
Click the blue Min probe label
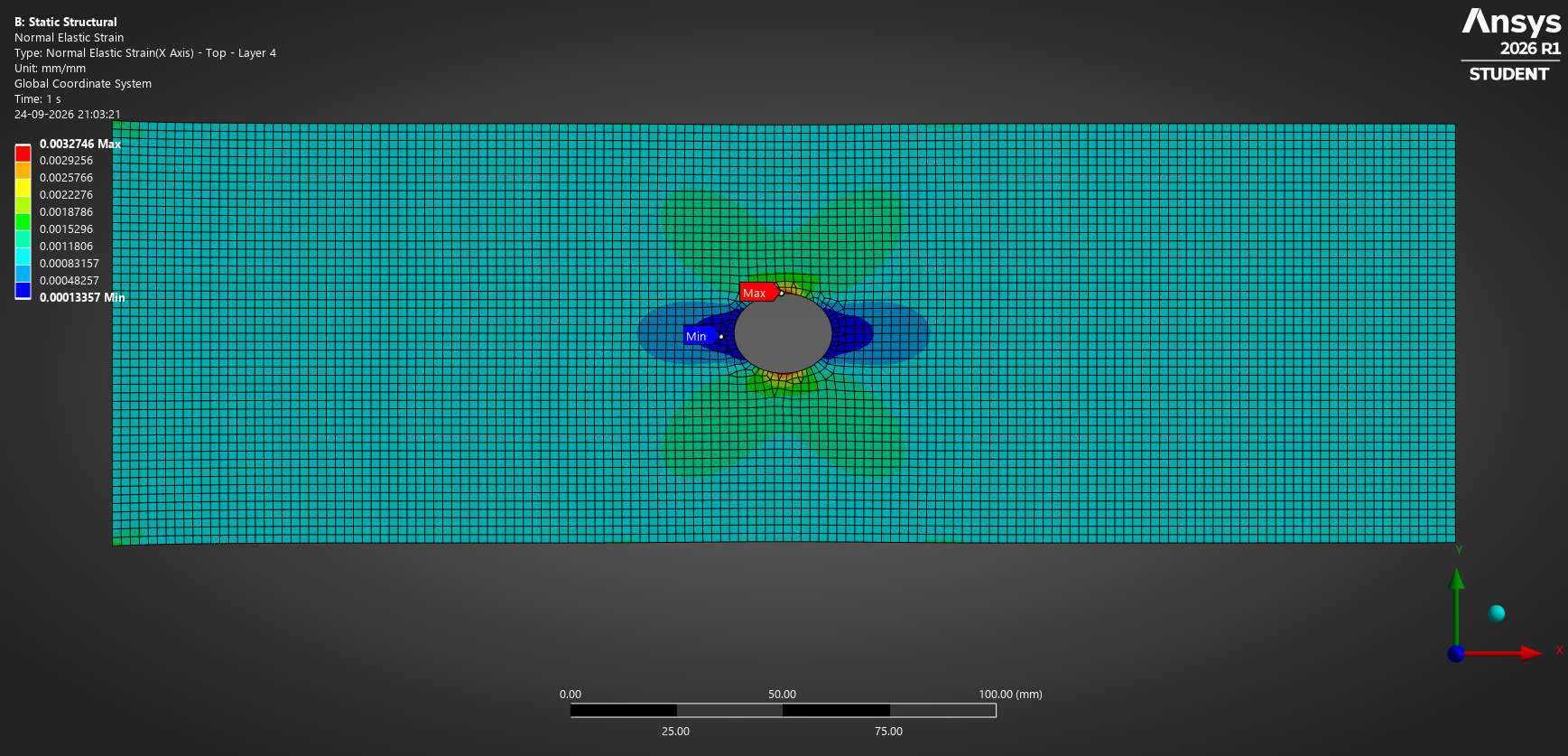(700, 336)
